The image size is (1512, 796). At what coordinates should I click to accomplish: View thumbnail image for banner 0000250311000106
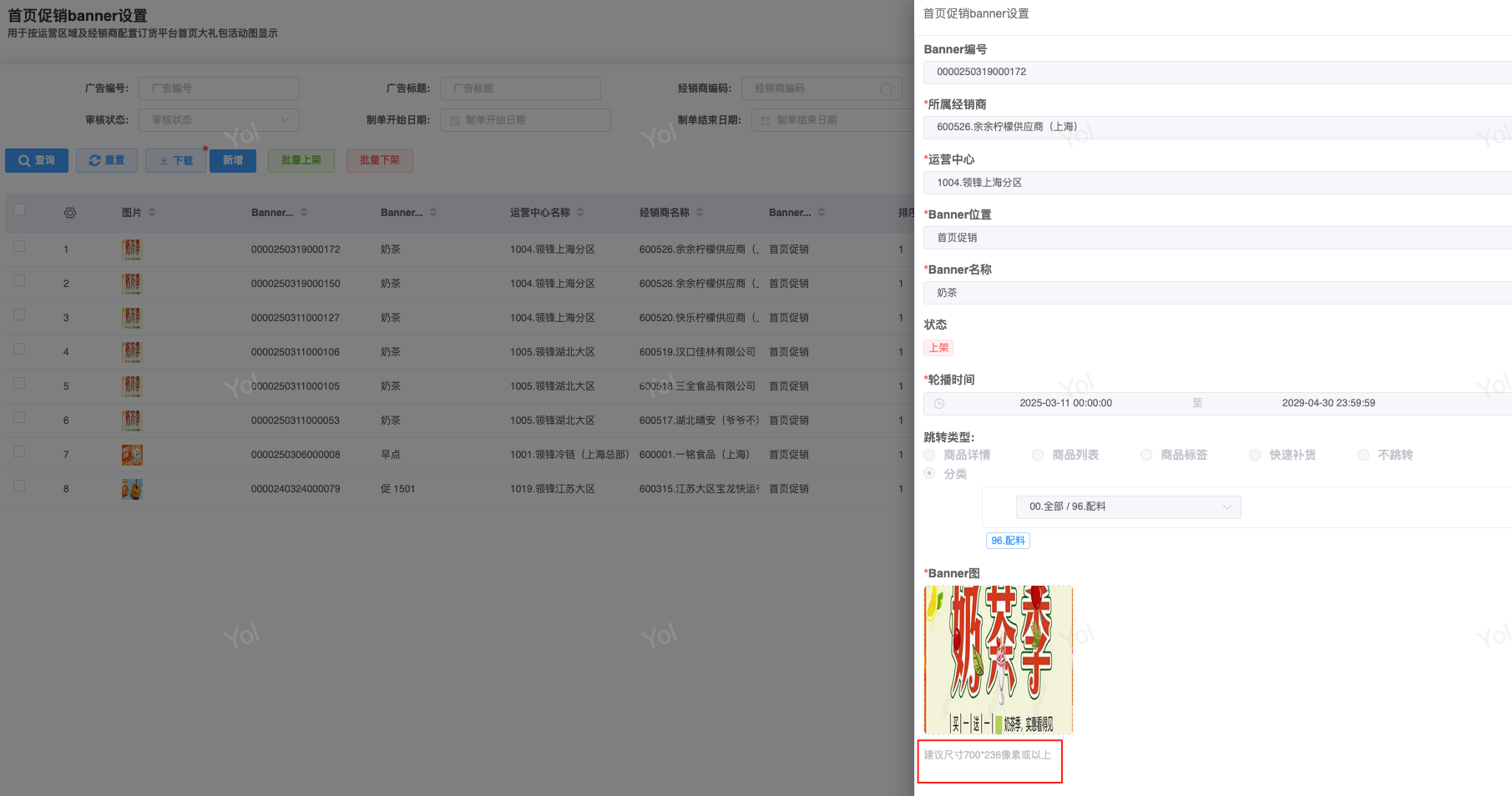point(132,352)
